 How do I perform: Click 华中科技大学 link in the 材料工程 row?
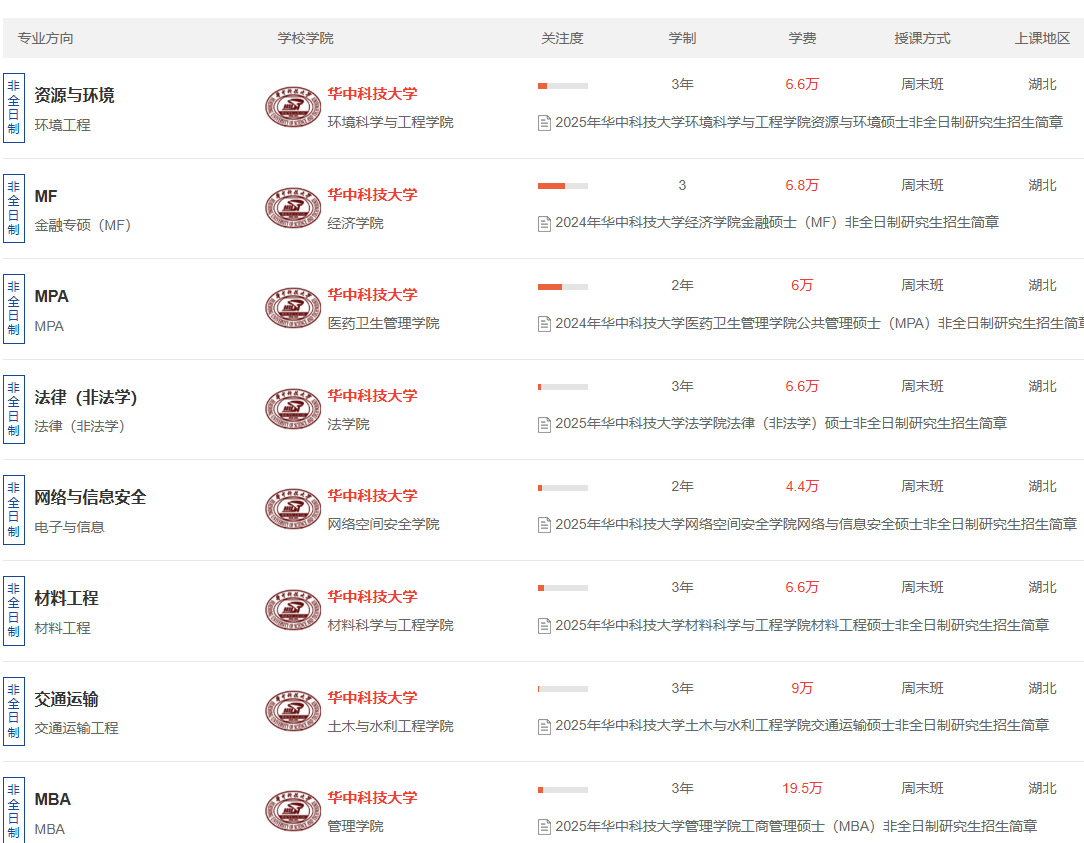coord(372,597)
